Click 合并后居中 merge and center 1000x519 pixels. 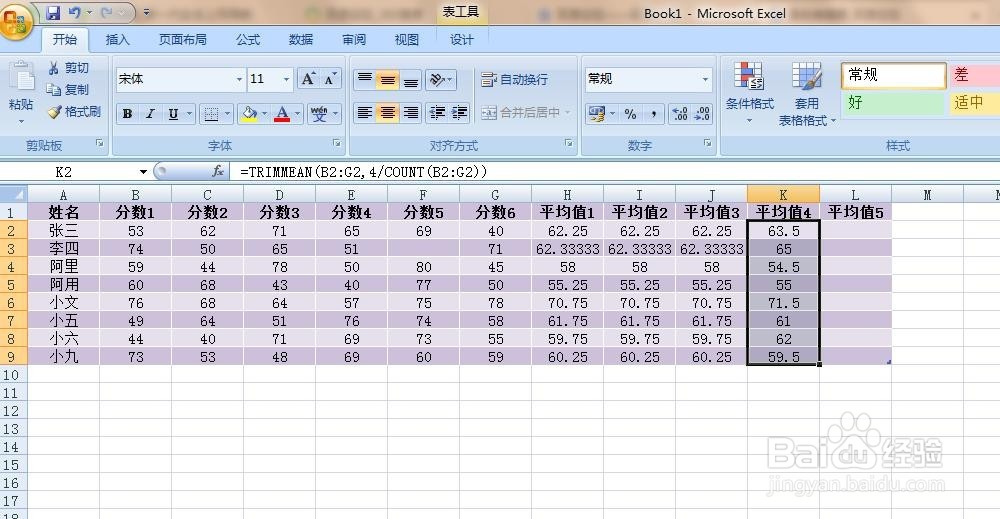(x=520, y=113)
